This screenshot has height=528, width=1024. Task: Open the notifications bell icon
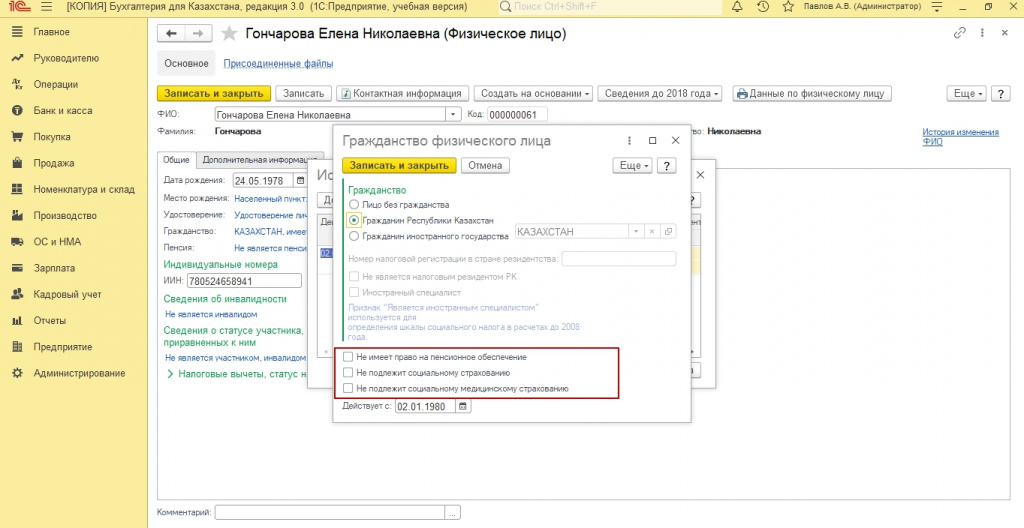737,7
